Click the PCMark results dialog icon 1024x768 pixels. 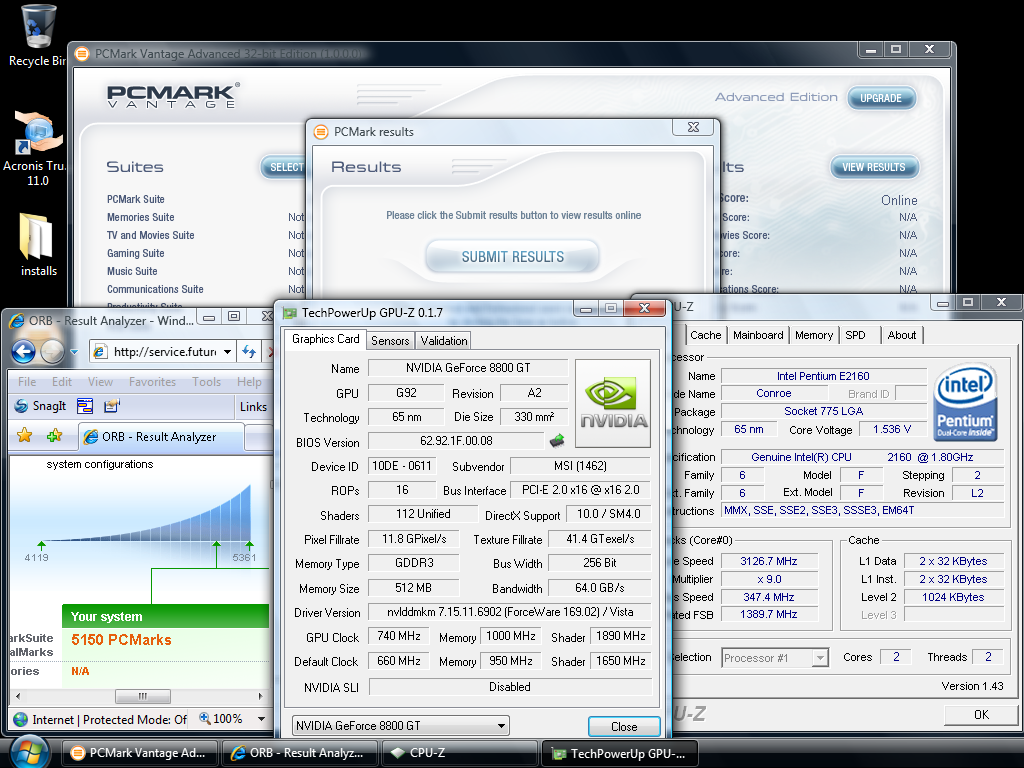click(321, 132)
